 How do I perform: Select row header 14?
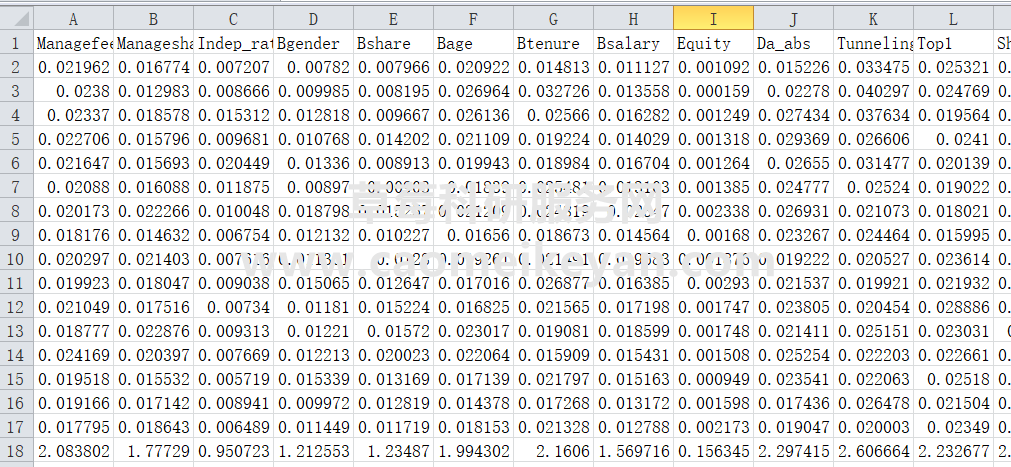(x=17, y=355)
